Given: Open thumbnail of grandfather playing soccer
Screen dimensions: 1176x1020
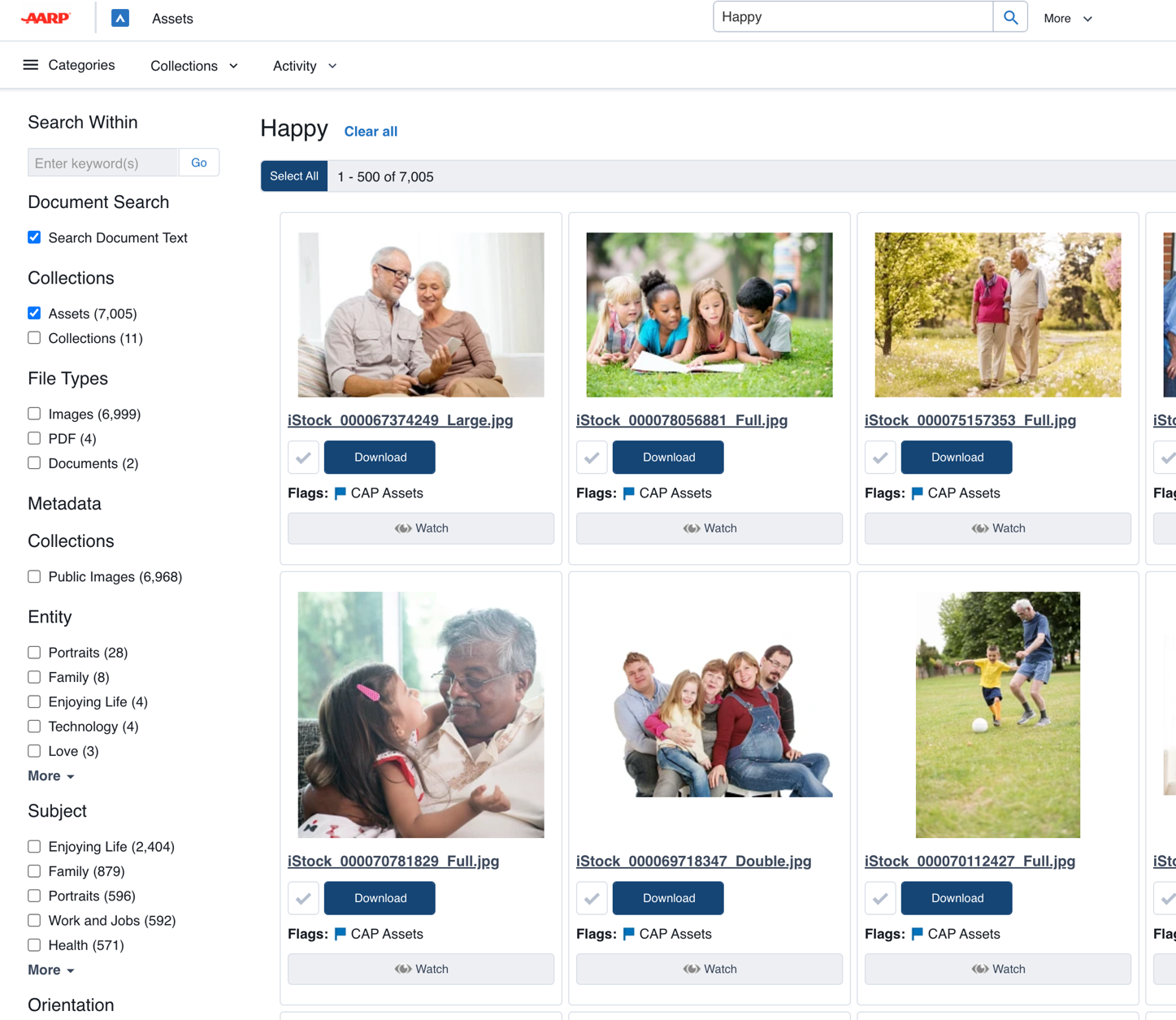Looking at the screenshot, I should pos(998,715).
